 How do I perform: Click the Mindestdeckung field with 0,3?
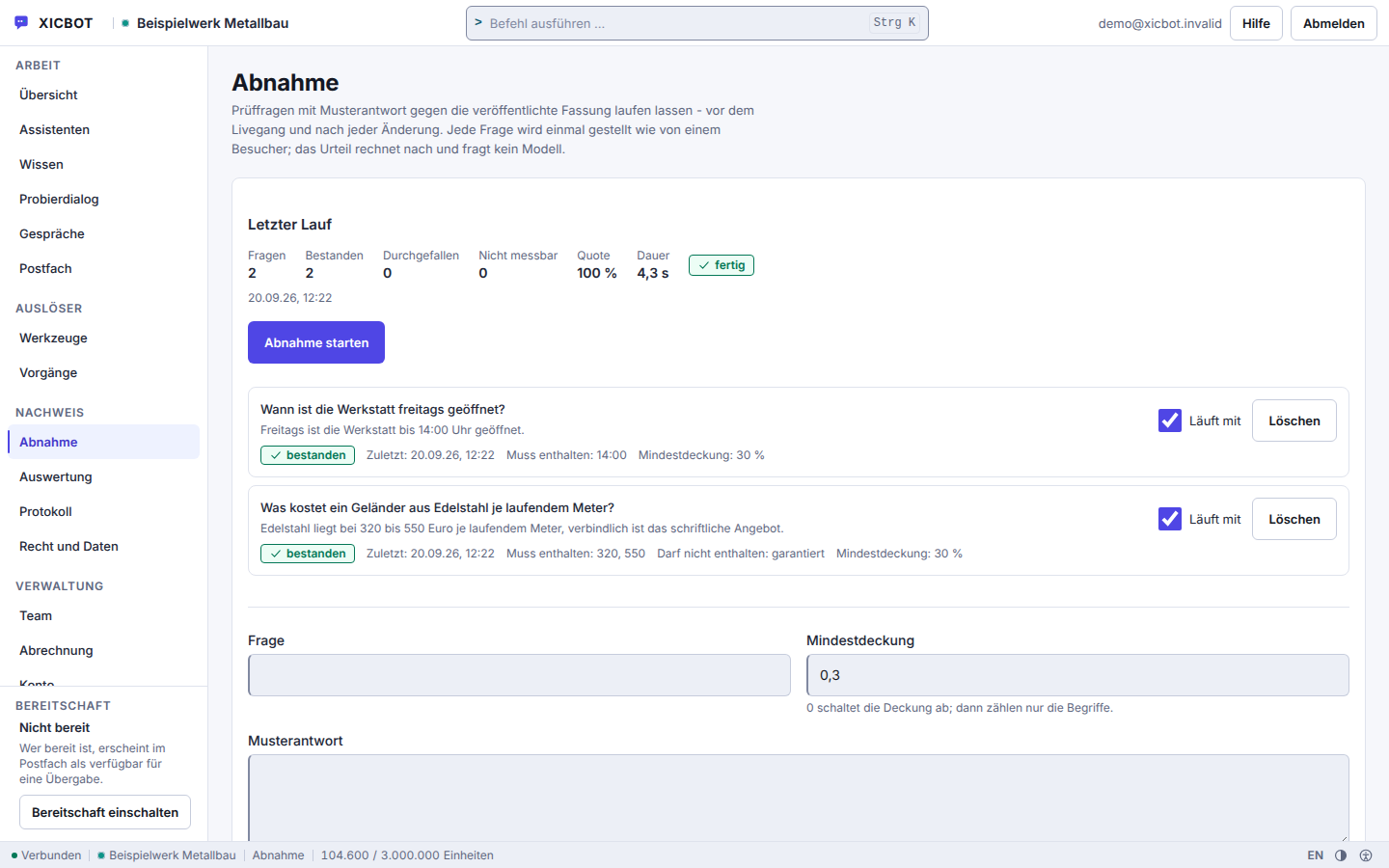(1077, 675)
